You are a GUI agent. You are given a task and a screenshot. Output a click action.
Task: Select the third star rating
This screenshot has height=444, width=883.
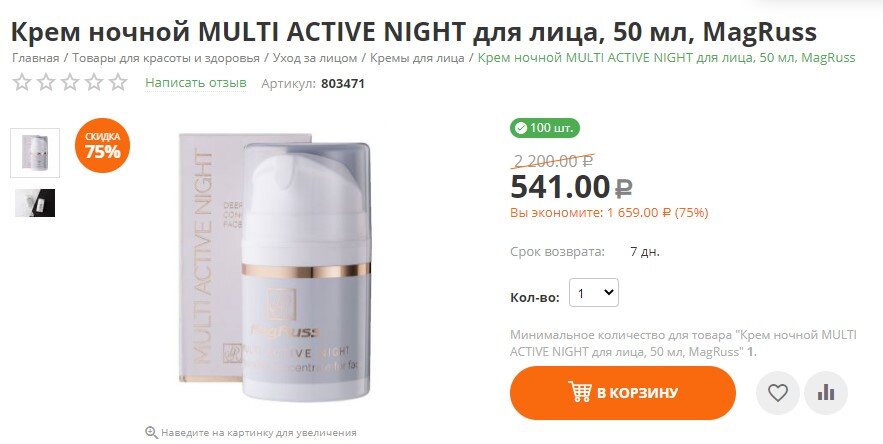[70, 83]
